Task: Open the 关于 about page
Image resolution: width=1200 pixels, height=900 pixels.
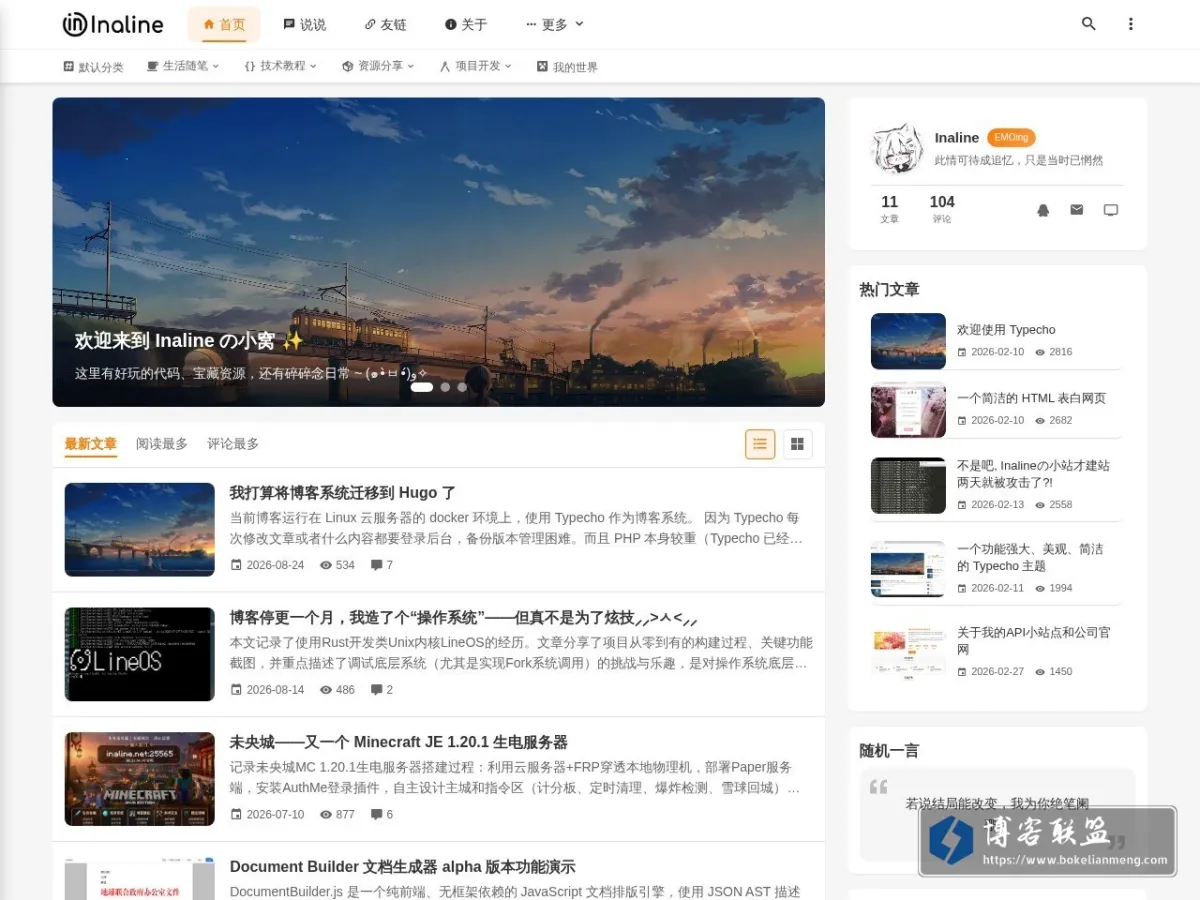Action: pyautogui.click(x=466, y=24)
